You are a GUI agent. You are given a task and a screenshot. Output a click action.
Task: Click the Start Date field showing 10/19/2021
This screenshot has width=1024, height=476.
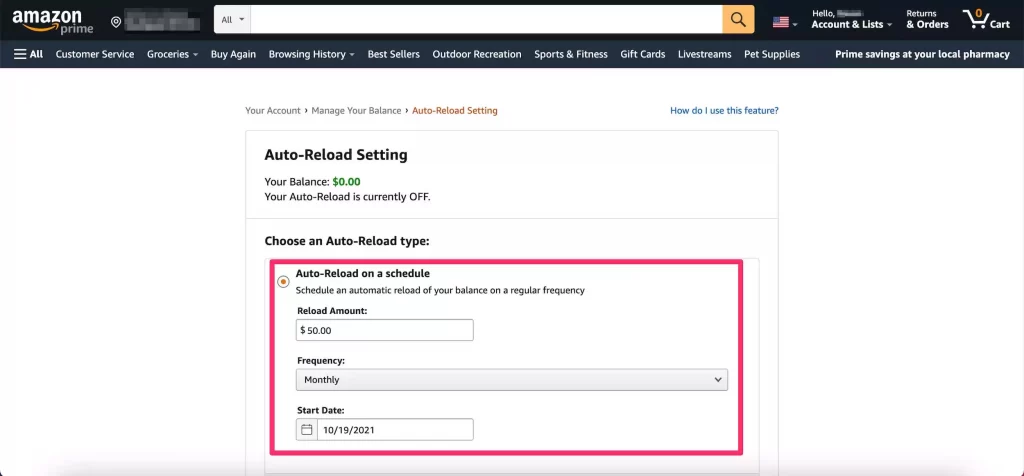coord(394,430)
